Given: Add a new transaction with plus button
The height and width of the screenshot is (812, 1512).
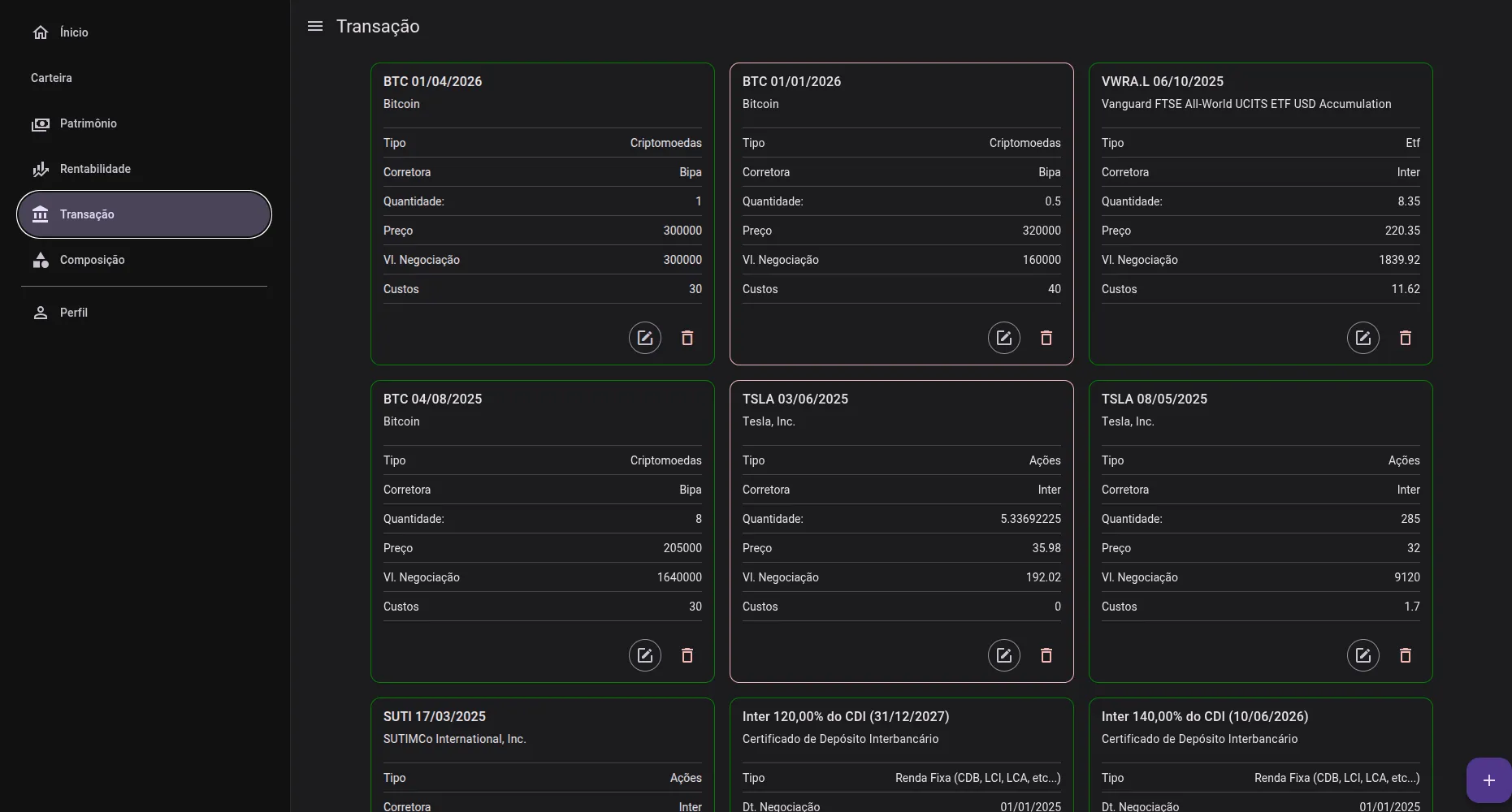Looking at the screenshot, I should pyautogui.click(x=1488, y=780).
